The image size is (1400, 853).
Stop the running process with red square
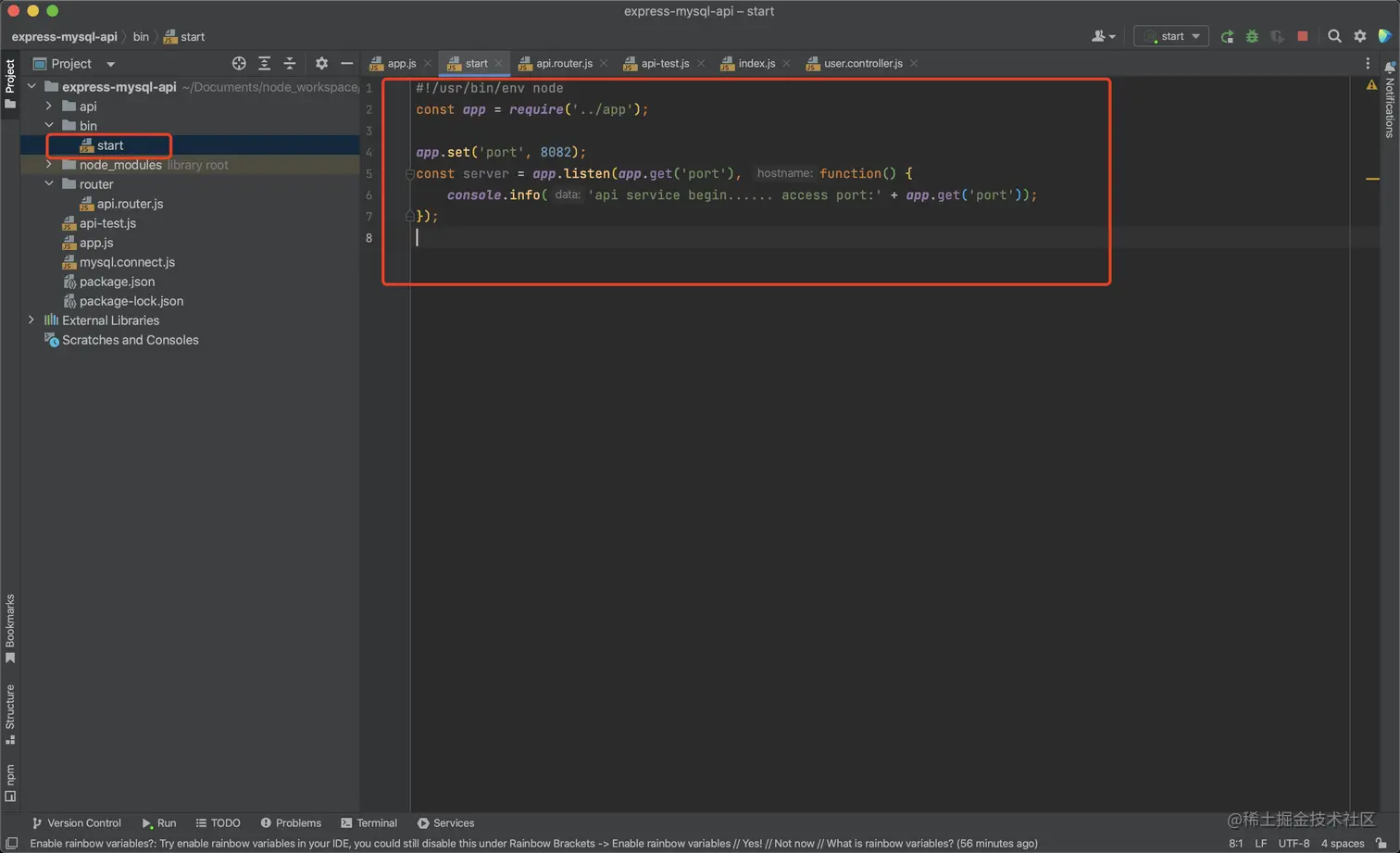pos(1303,36)
